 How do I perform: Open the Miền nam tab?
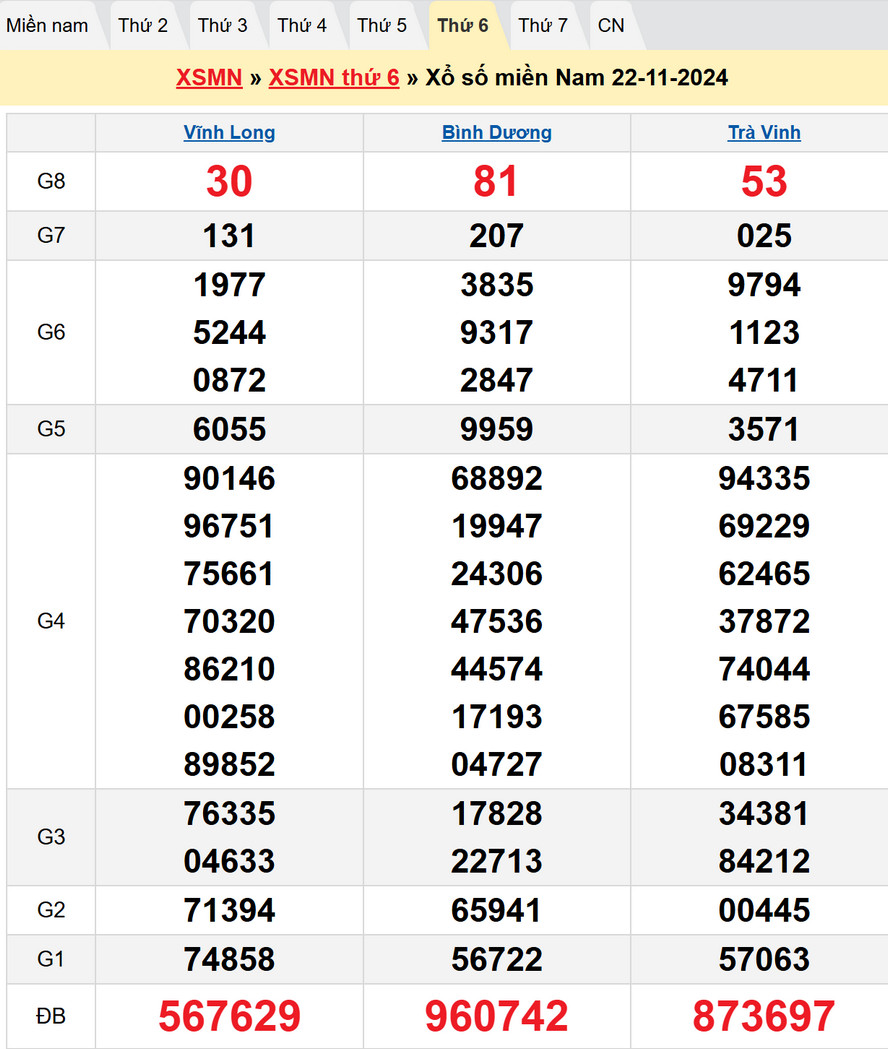[47, 26]
